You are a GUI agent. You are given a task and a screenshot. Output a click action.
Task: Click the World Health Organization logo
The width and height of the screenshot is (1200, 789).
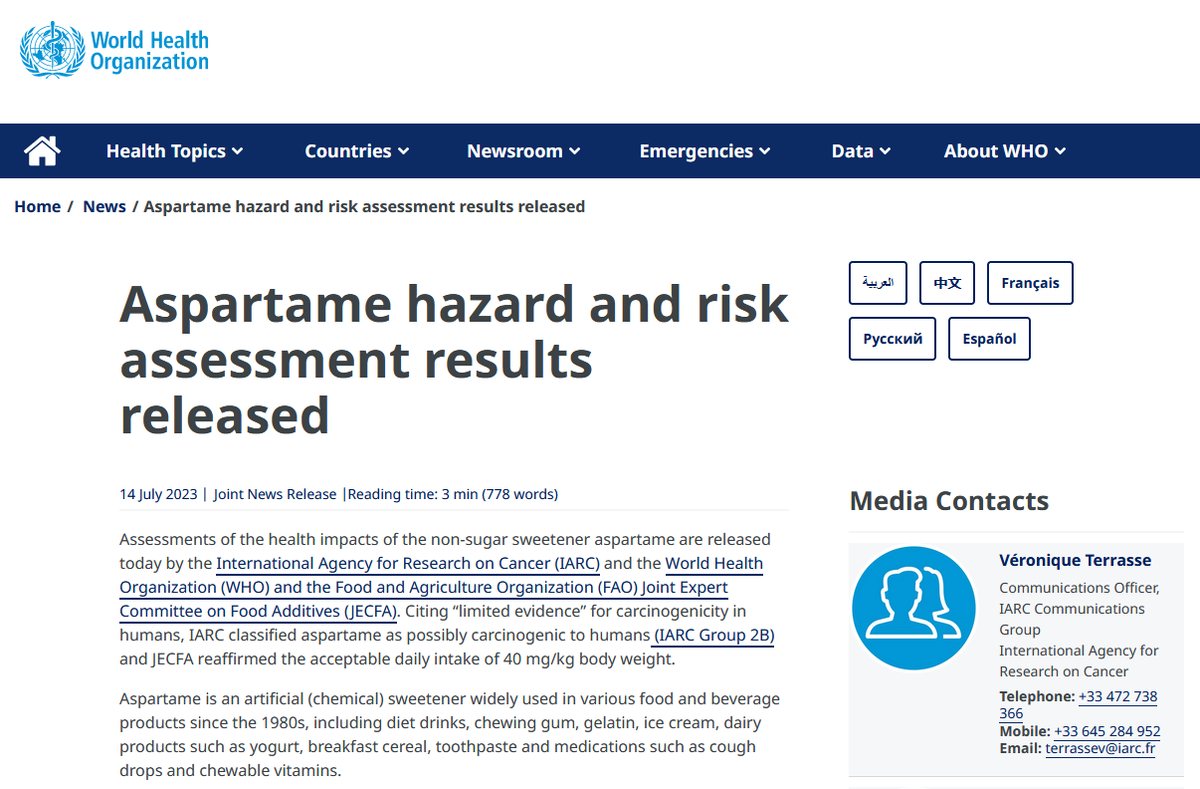coord(116,51)
